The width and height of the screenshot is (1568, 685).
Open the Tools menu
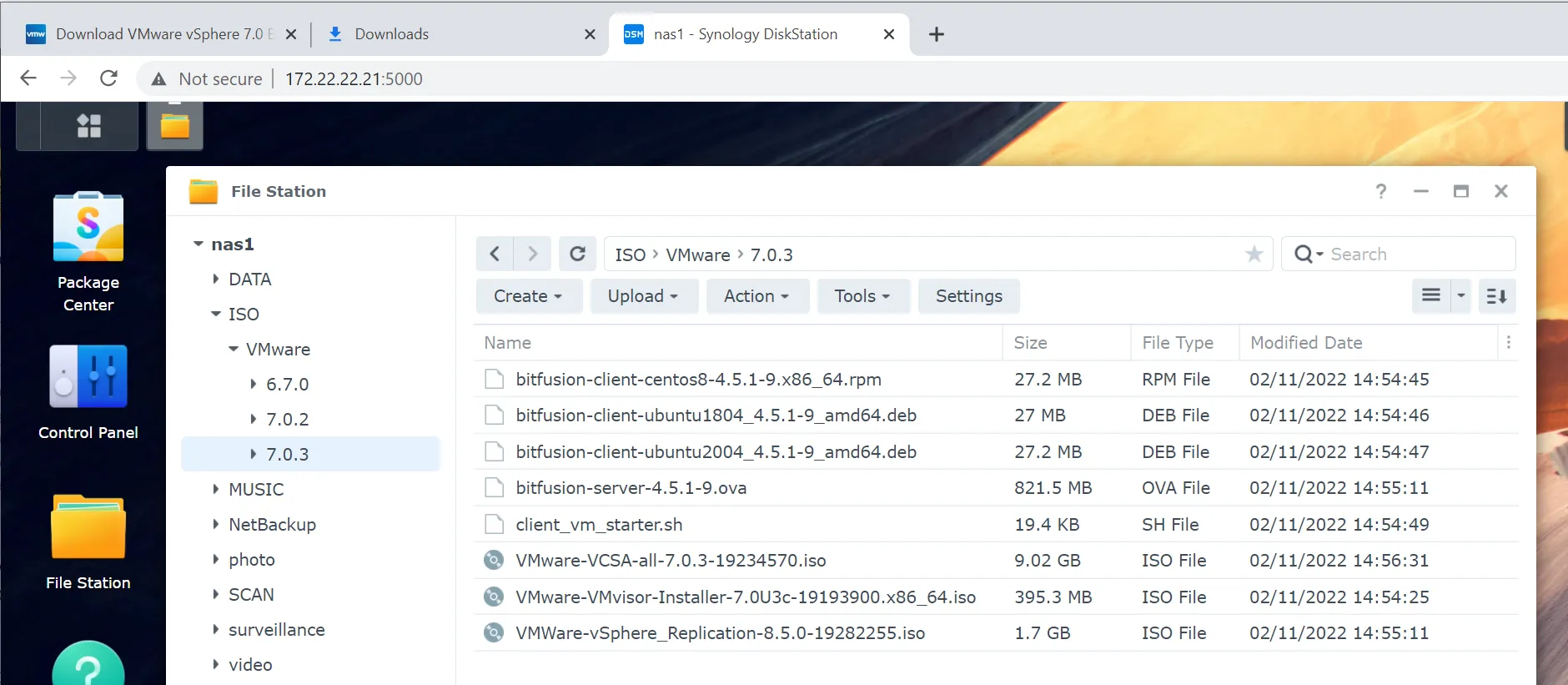863,296
